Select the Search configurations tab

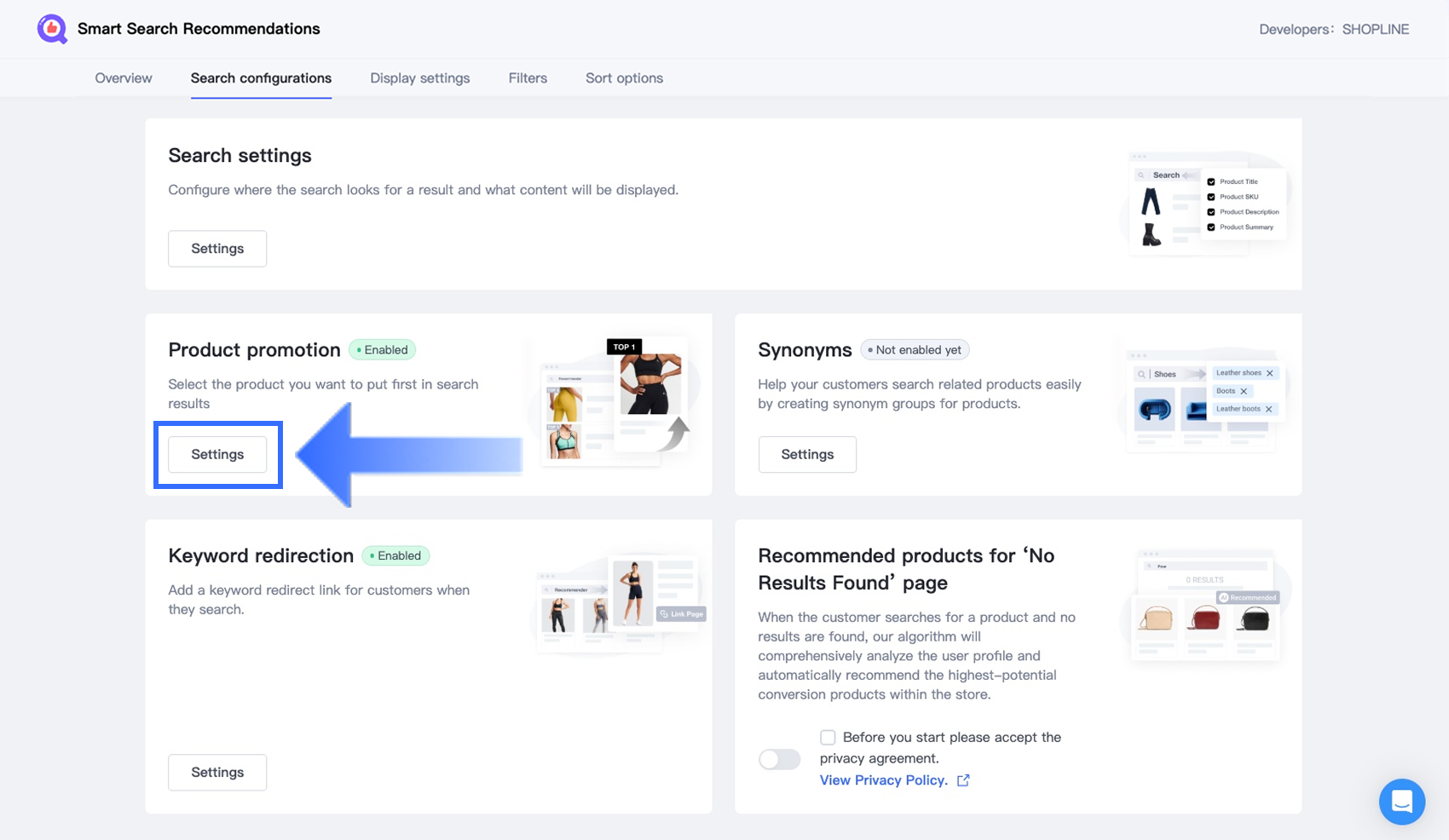point(261,78)
